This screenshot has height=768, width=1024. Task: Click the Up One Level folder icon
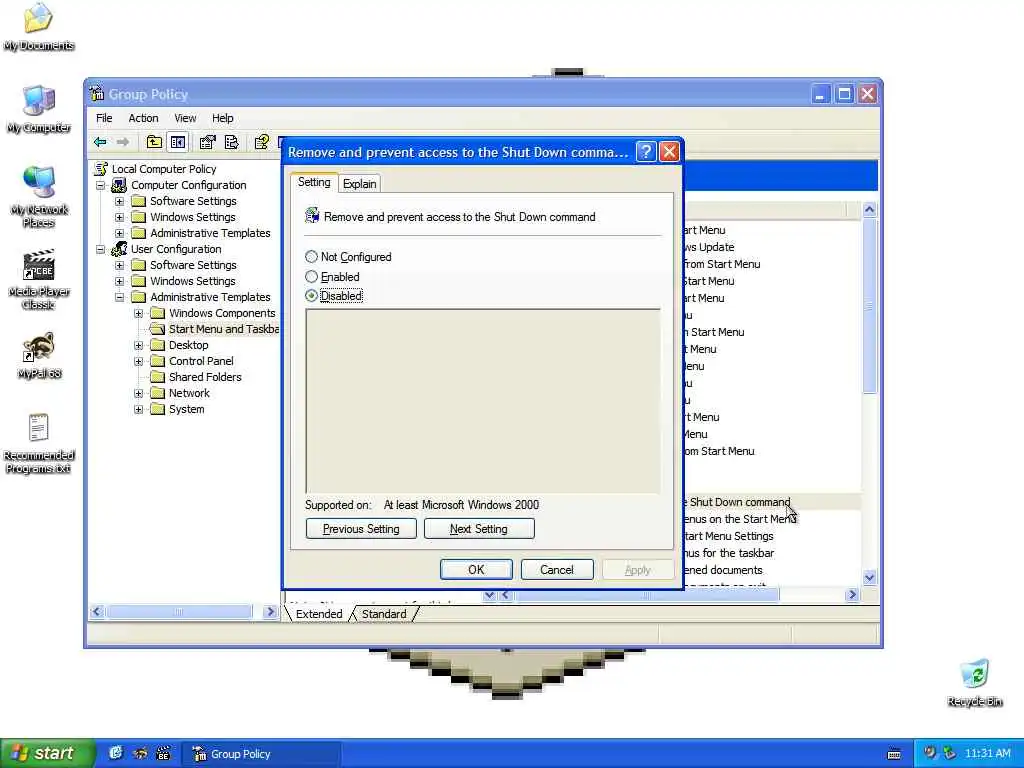[x=154, y=142]
